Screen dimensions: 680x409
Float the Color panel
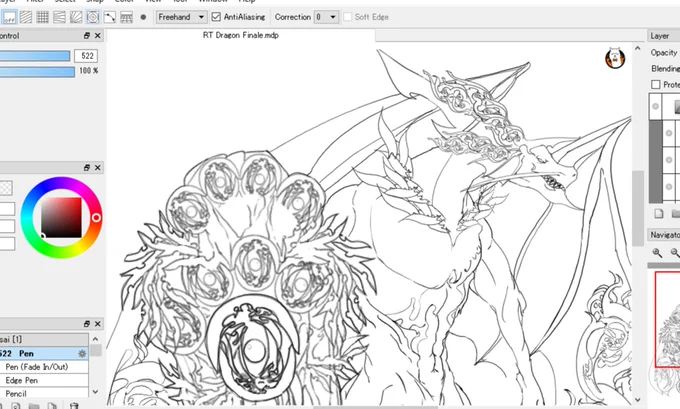[87, 167]
